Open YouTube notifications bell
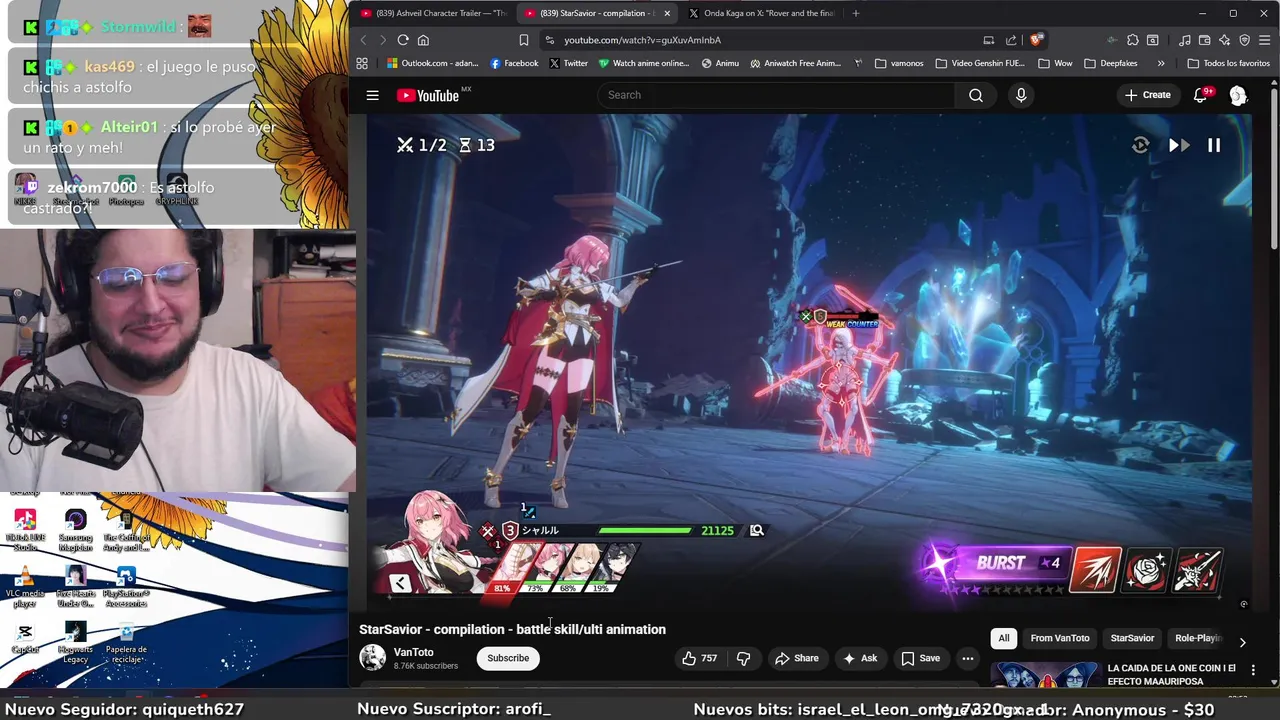This screenshot has height=720, width=1280. pos(1201,95)
